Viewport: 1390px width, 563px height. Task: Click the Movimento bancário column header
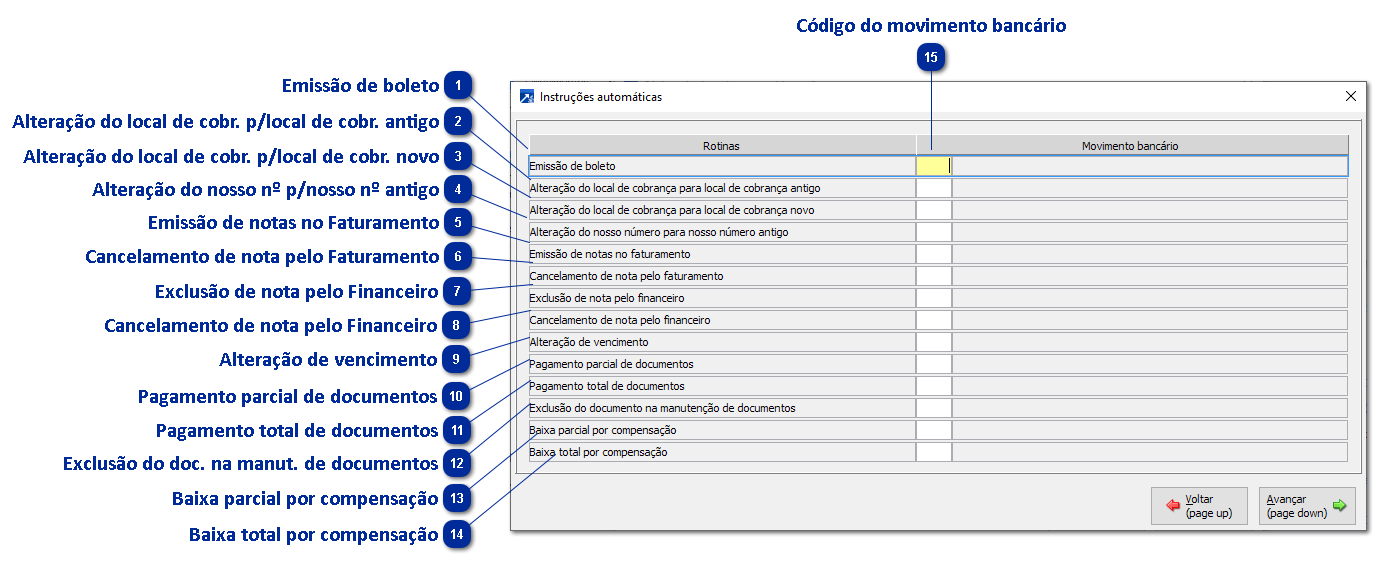(1131, 146)
